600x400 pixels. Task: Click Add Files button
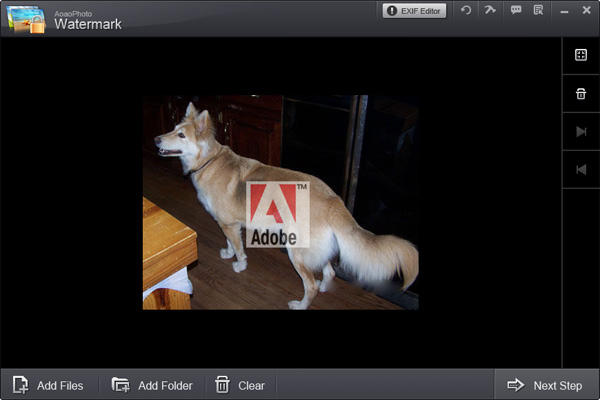tap(48, 385)
